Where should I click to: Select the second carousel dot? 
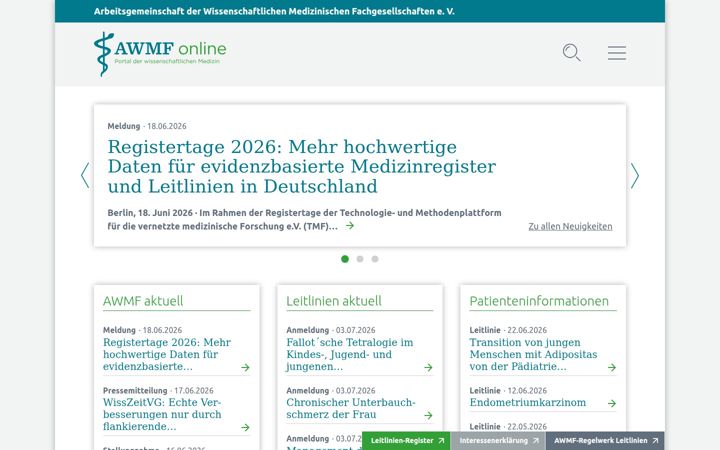pyautogui.click(x=360, y=259)
